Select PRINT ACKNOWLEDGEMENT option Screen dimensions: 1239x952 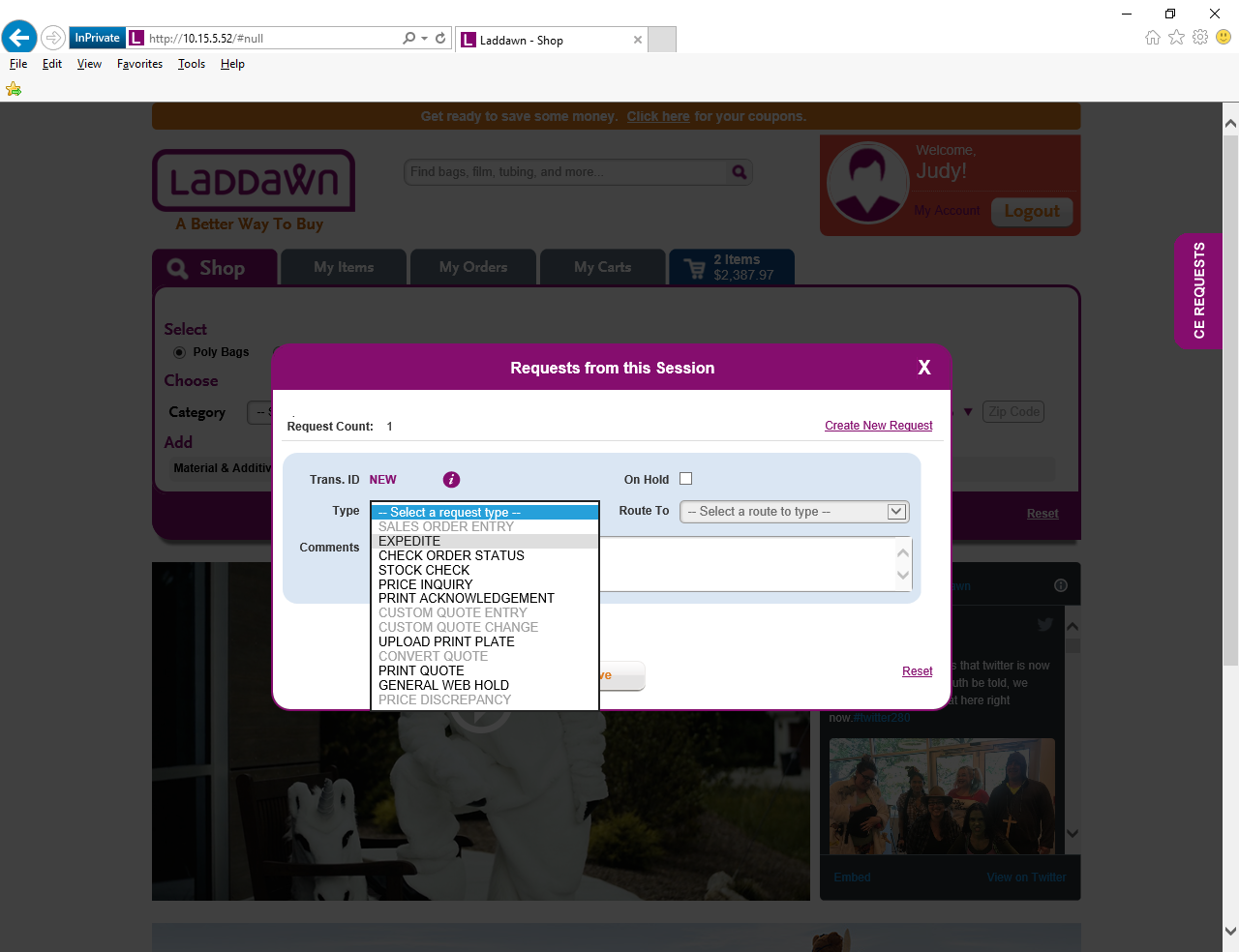coord(485,599)
